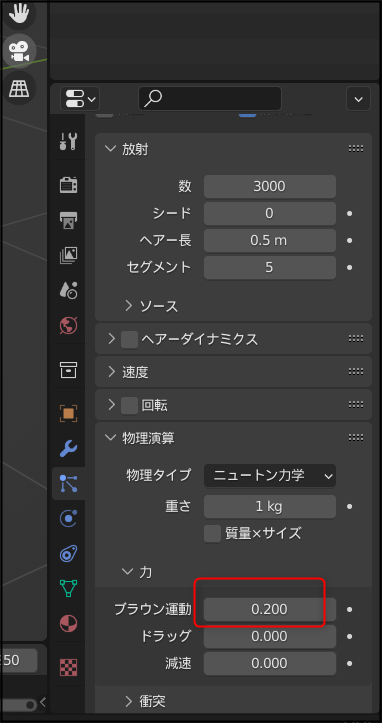Animate ヘアー長 property dot
This screenshot has height=723, width=382.
coord(350,240)
